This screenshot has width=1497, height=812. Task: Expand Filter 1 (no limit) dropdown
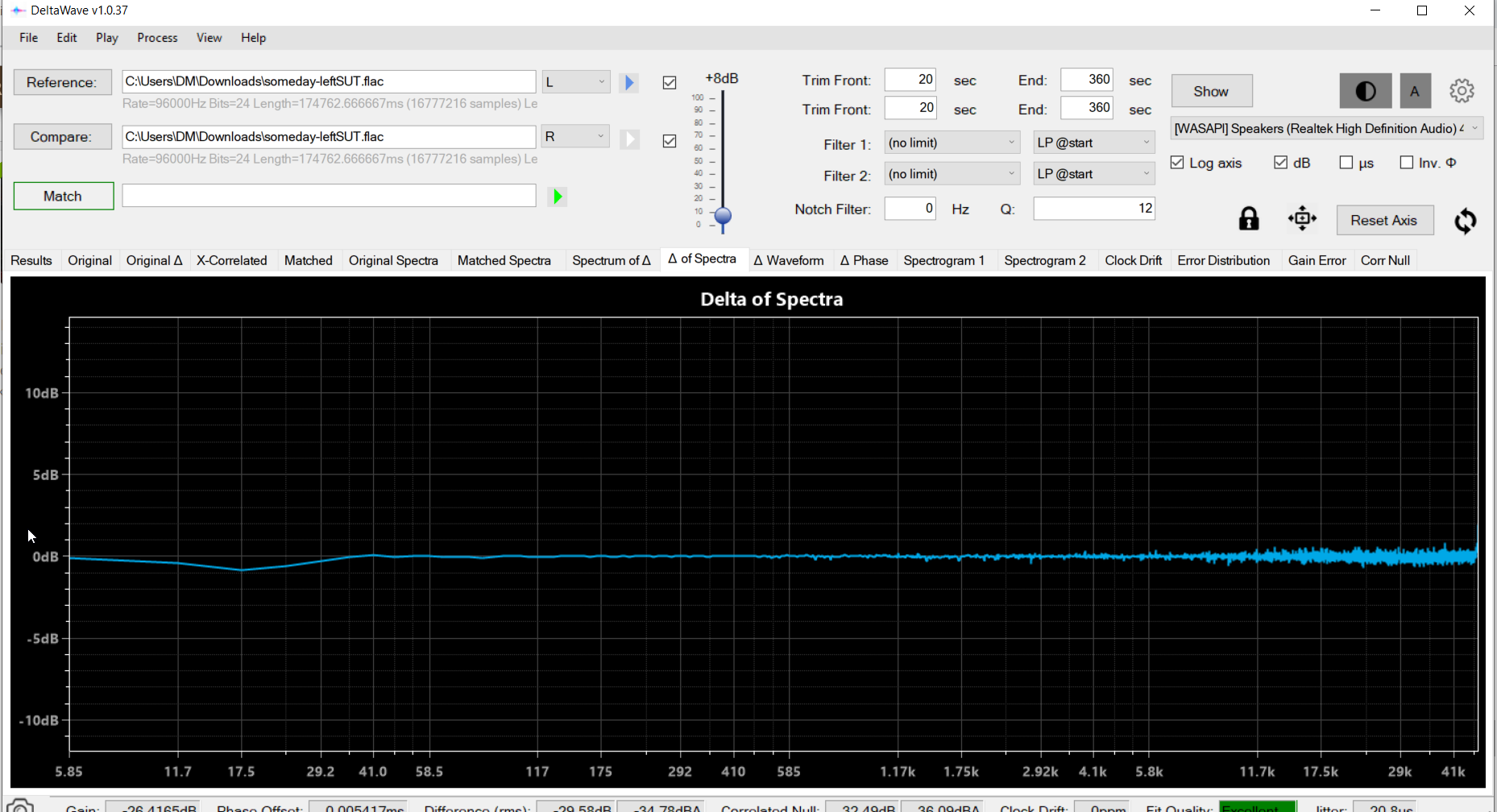click(952, 143)
